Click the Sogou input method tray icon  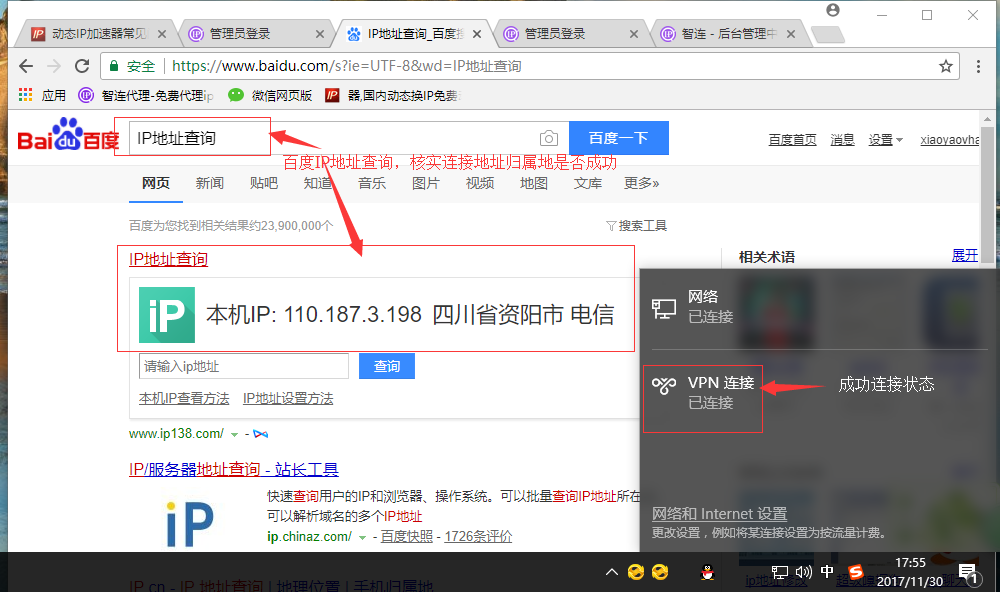click(x=853, y=573)
